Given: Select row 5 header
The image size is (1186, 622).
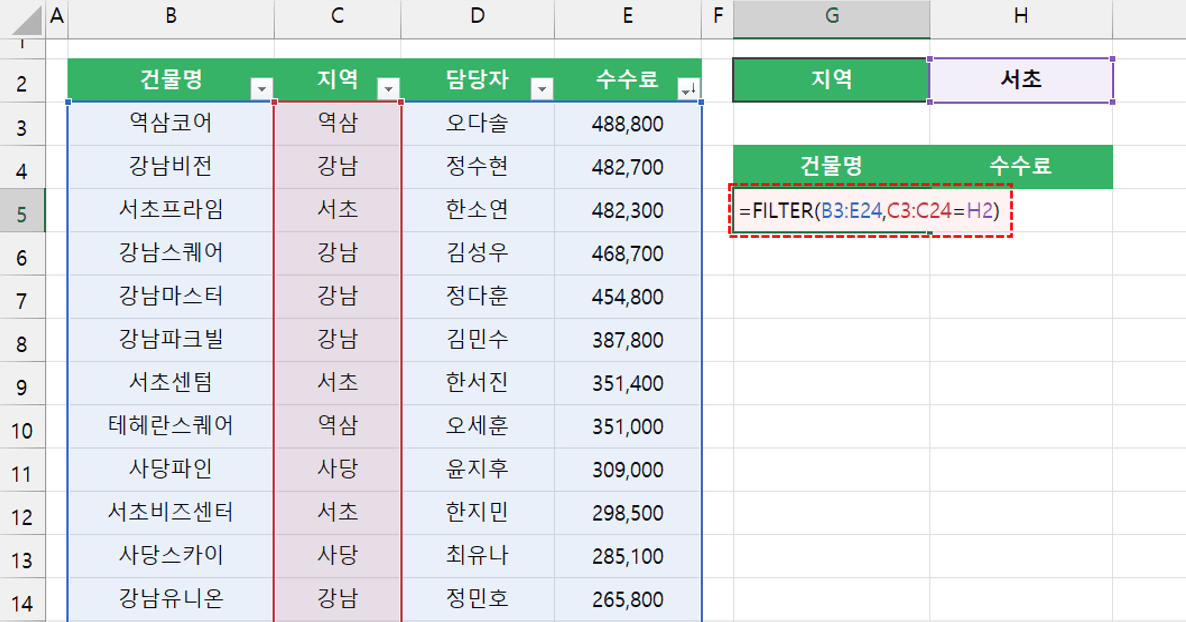Looking at the screenshot, I should click(x=23, y=213).
